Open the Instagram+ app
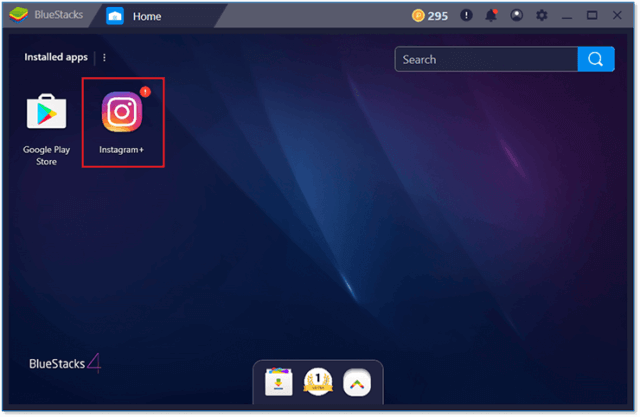Image resolution: width=640 pixels, height=417 pixels. click(122, 112)
